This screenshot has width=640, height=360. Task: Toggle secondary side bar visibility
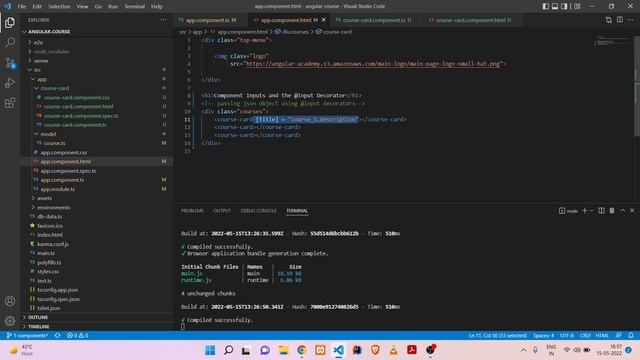tap(564, 6)
